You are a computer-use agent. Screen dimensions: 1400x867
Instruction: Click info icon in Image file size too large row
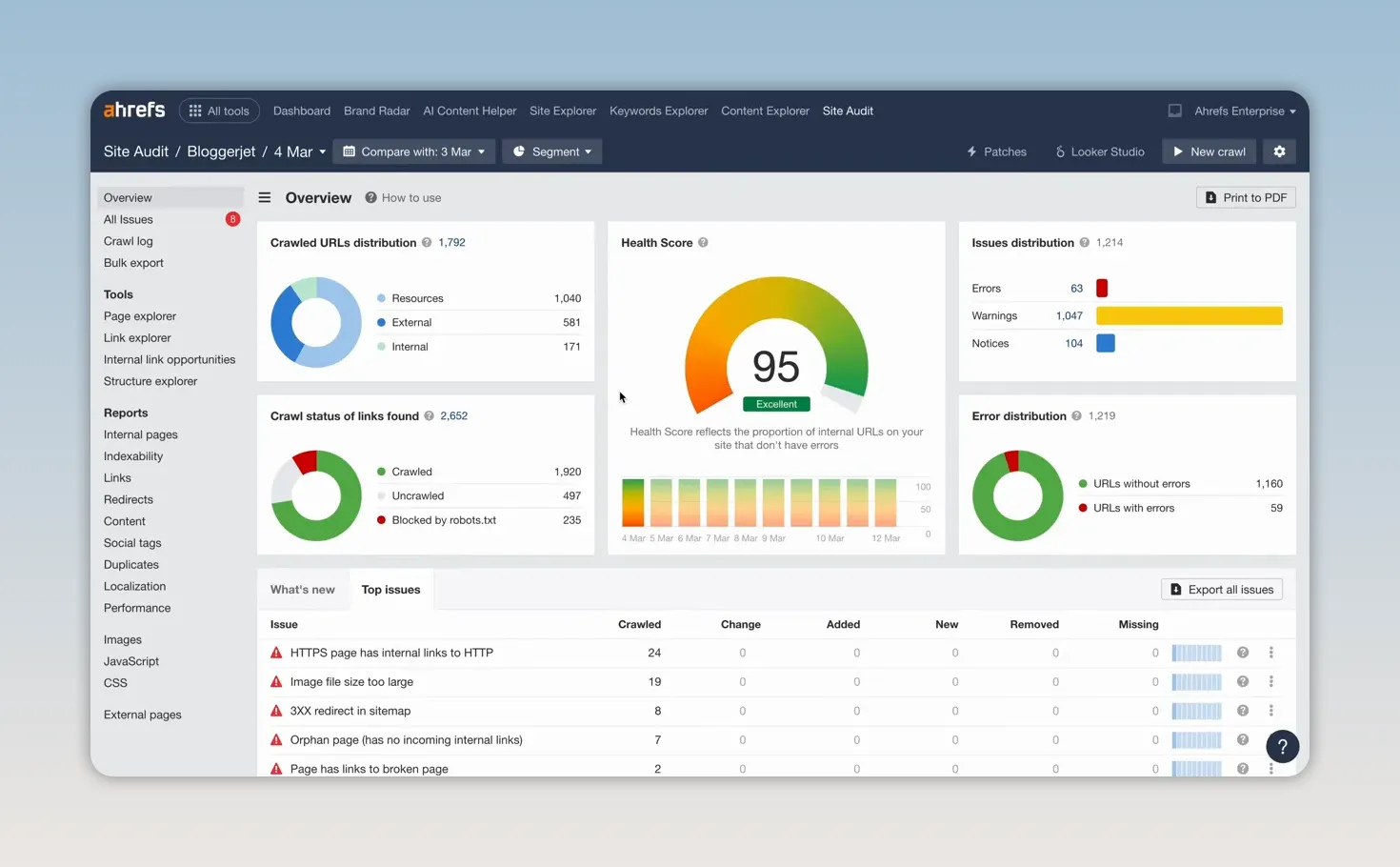(1243, 681)
